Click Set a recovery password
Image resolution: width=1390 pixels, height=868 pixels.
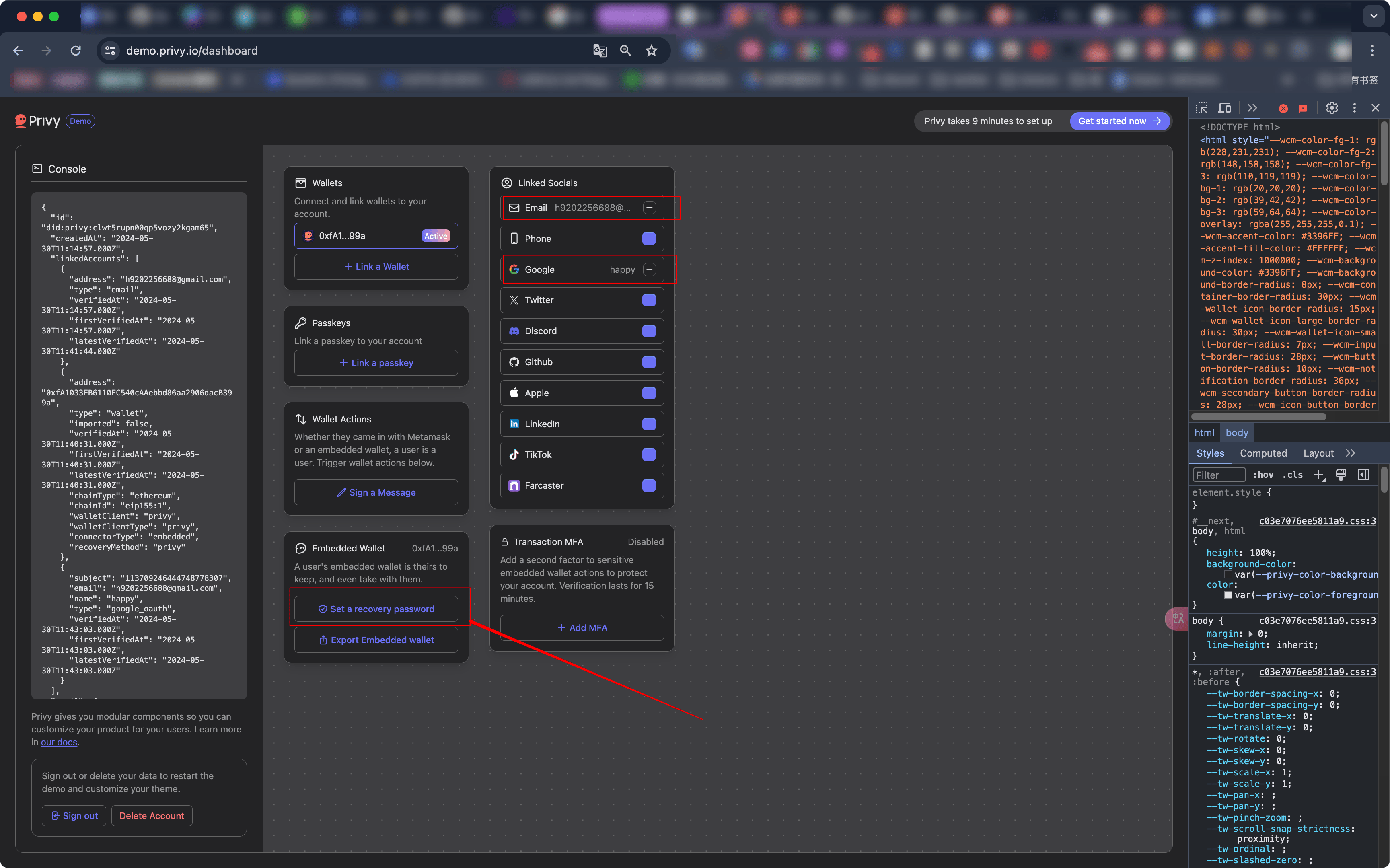point(376,609)
